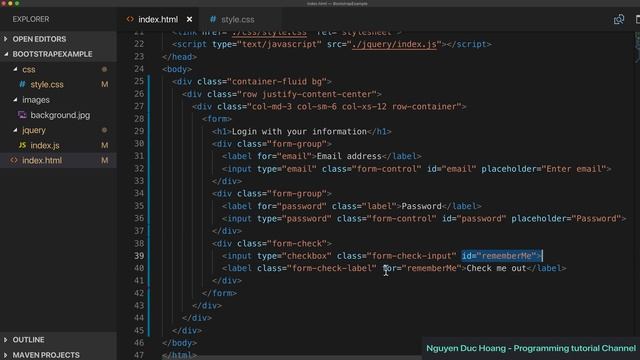
Task: Collapse the images folder arrow
Action: (15, 100)
